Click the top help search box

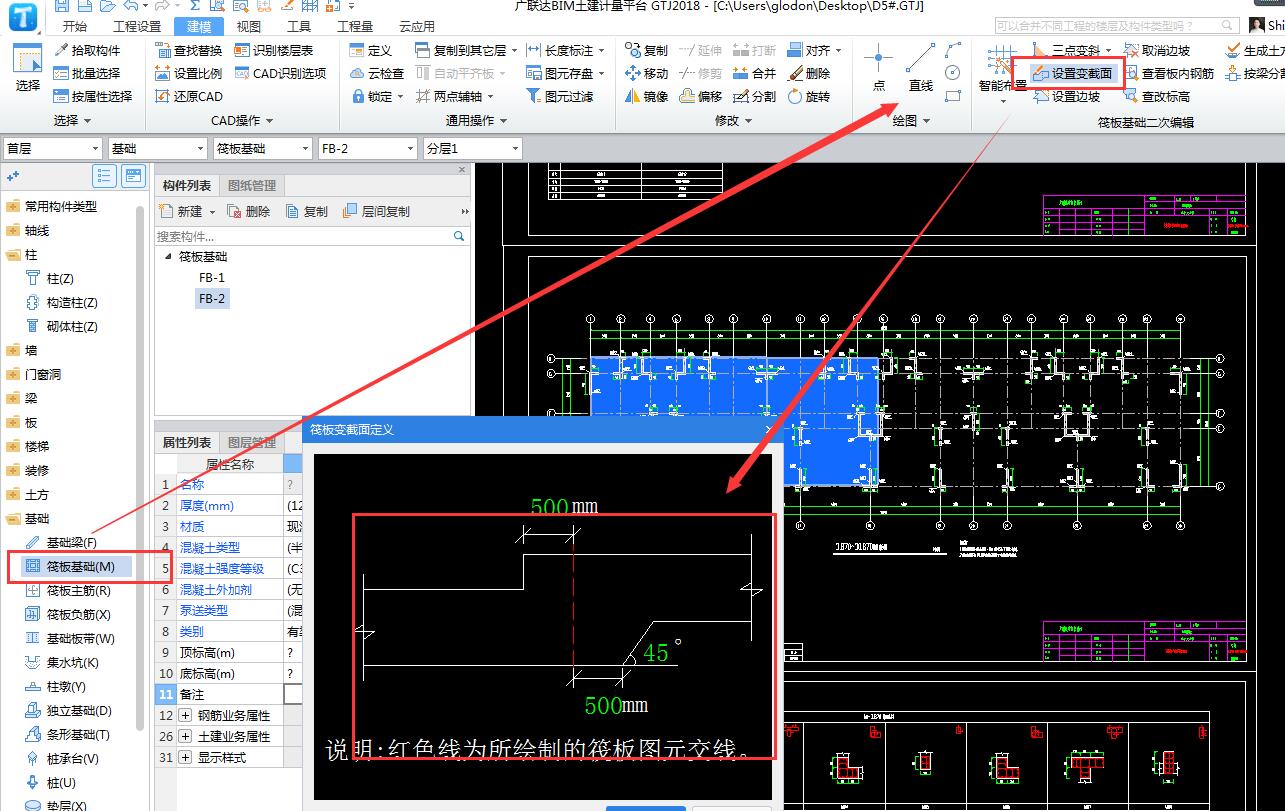point(1118,26)
